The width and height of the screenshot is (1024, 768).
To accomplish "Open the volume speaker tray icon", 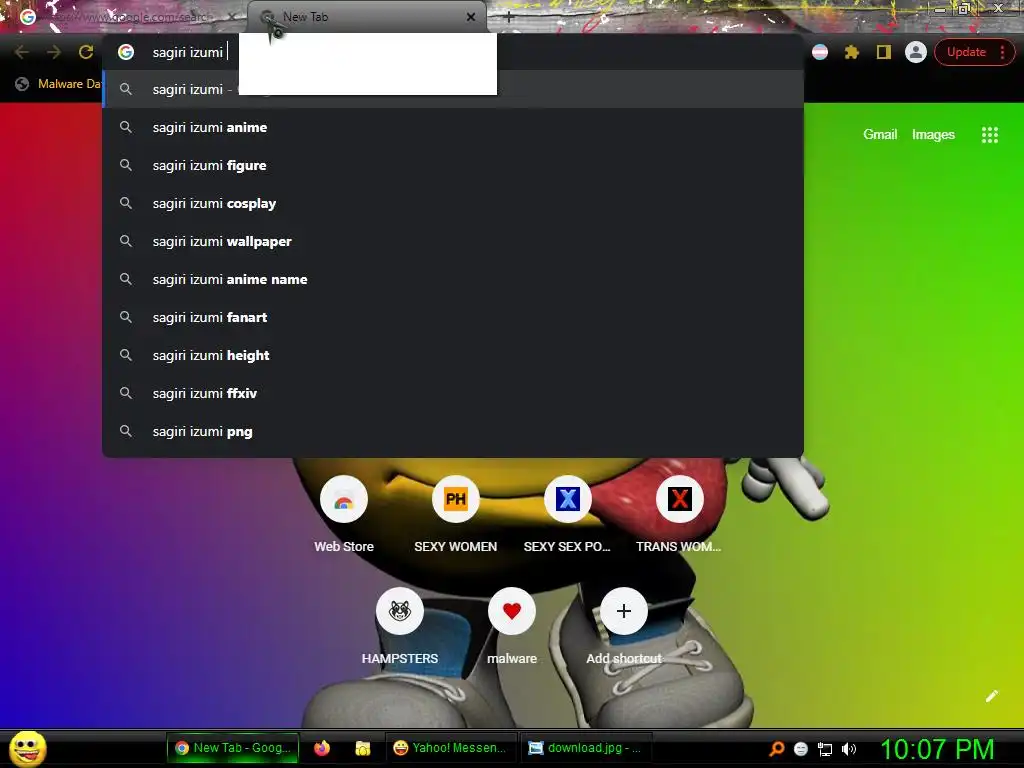I will pyautogui.click(x=848, y=749).
